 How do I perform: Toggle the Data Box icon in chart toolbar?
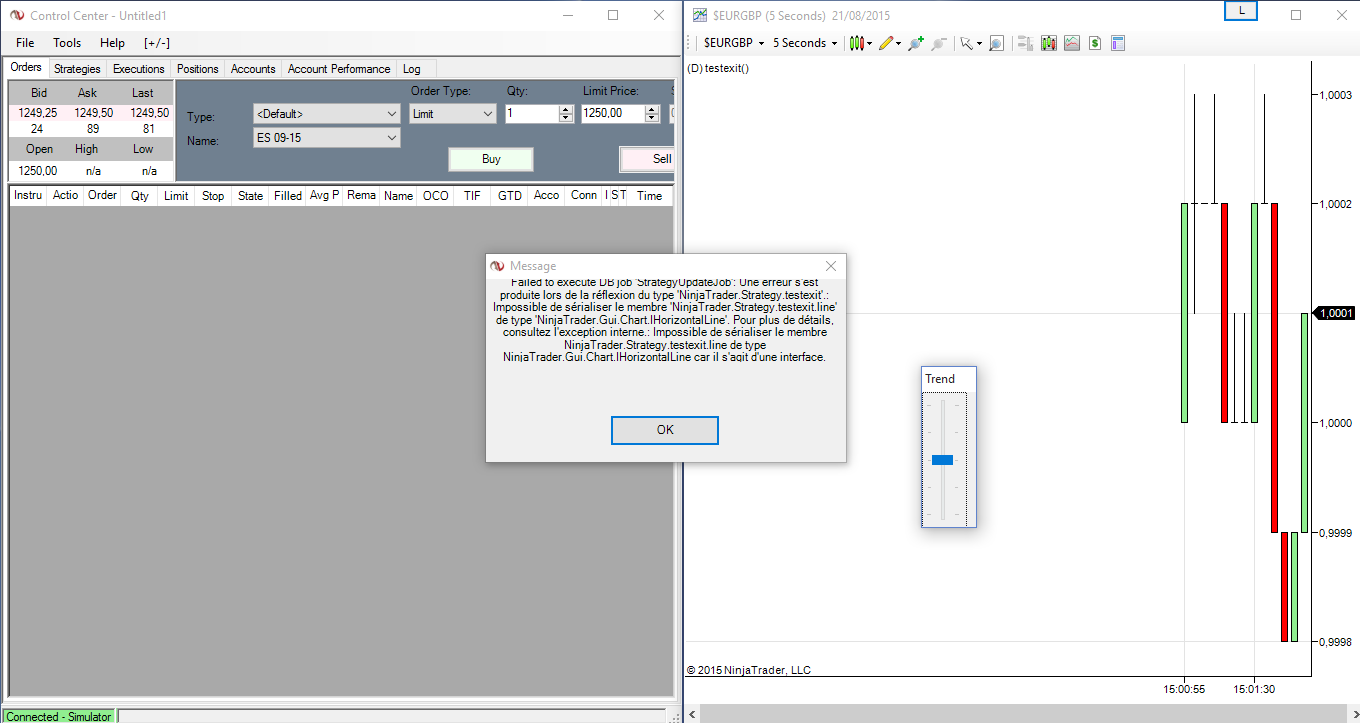1025,43
